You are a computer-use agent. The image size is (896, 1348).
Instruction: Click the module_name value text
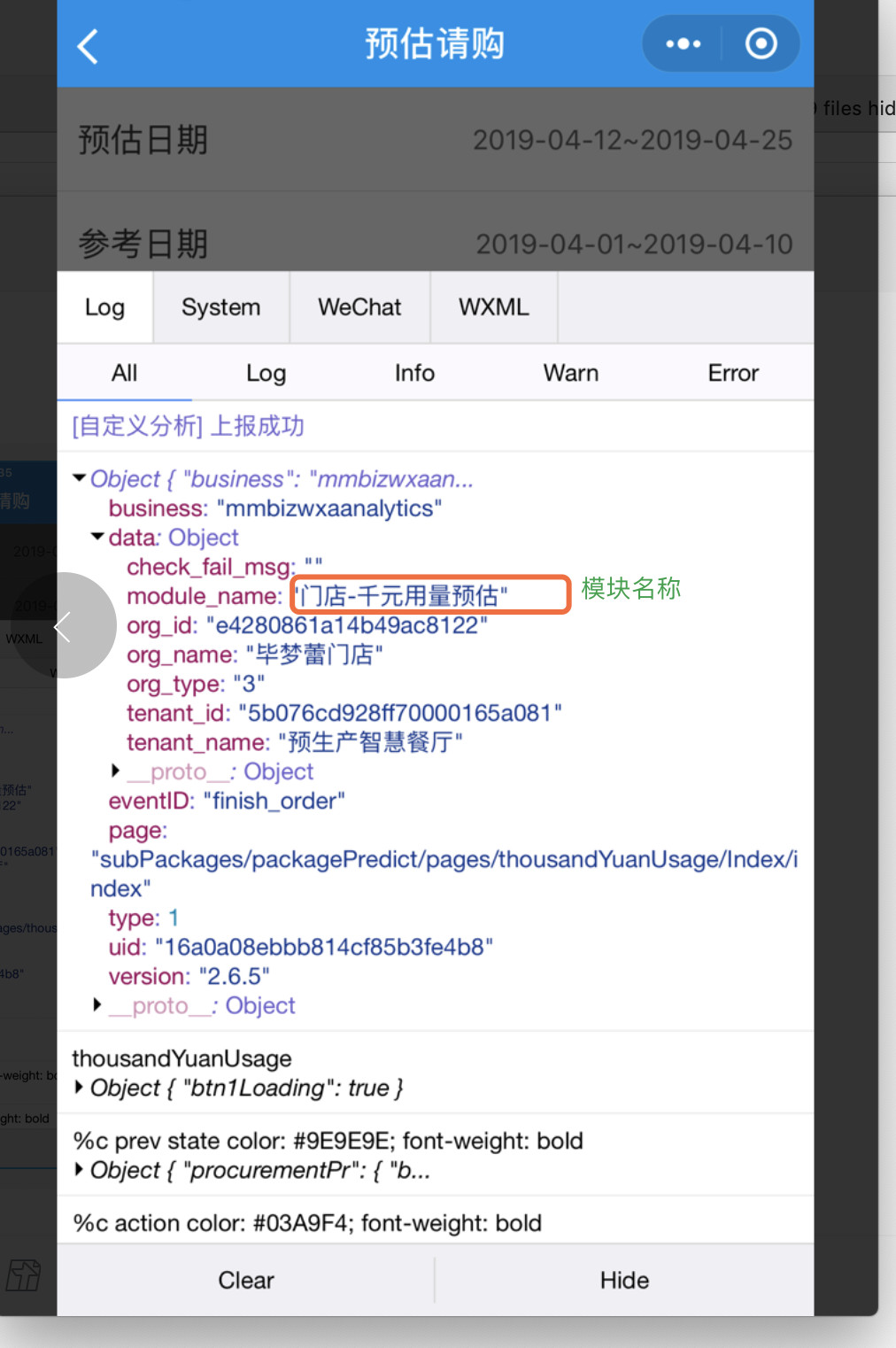click(401, 595)
